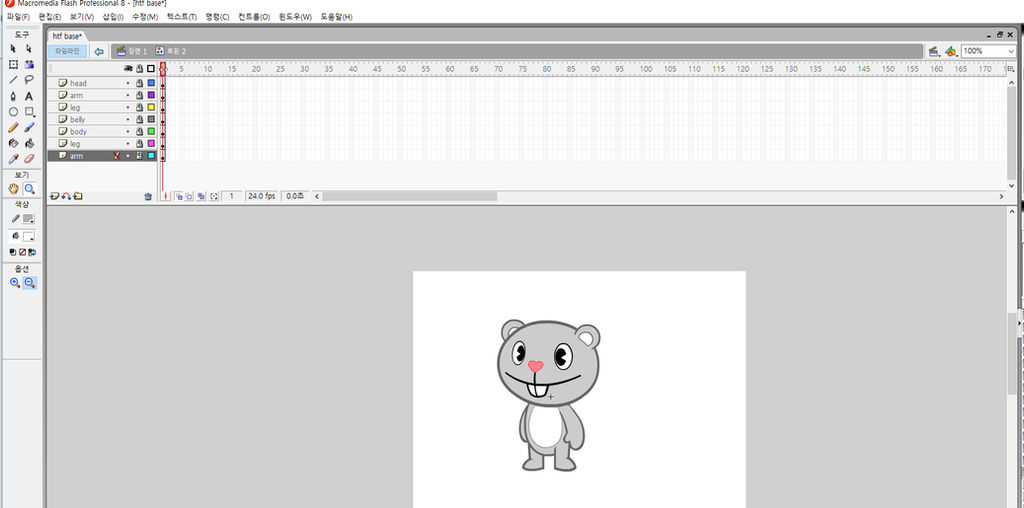
Task: Select the Line tool
Action: 13,80
